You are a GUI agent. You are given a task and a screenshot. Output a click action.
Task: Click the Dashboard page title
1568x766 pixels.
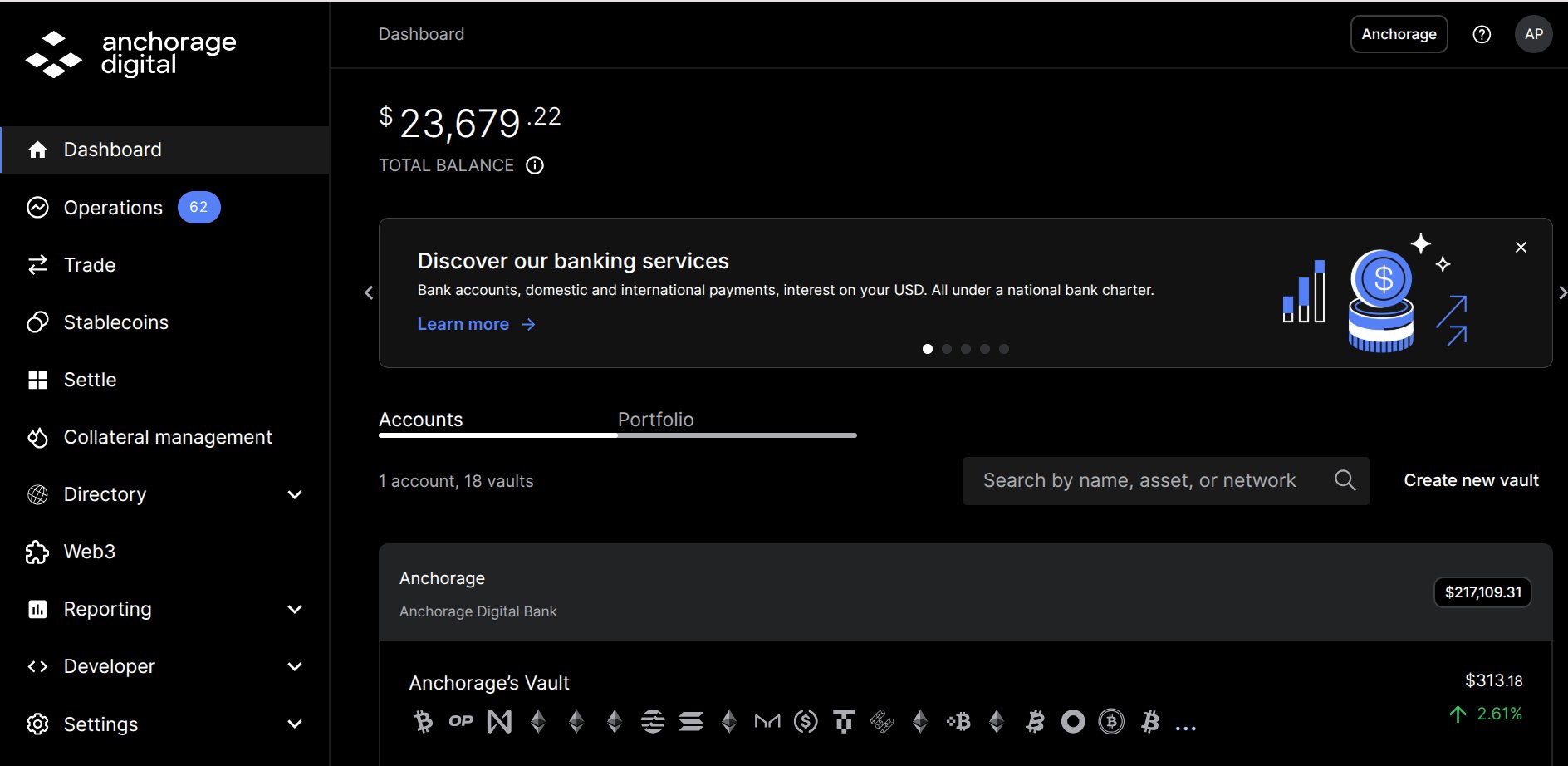click(422, 34)
